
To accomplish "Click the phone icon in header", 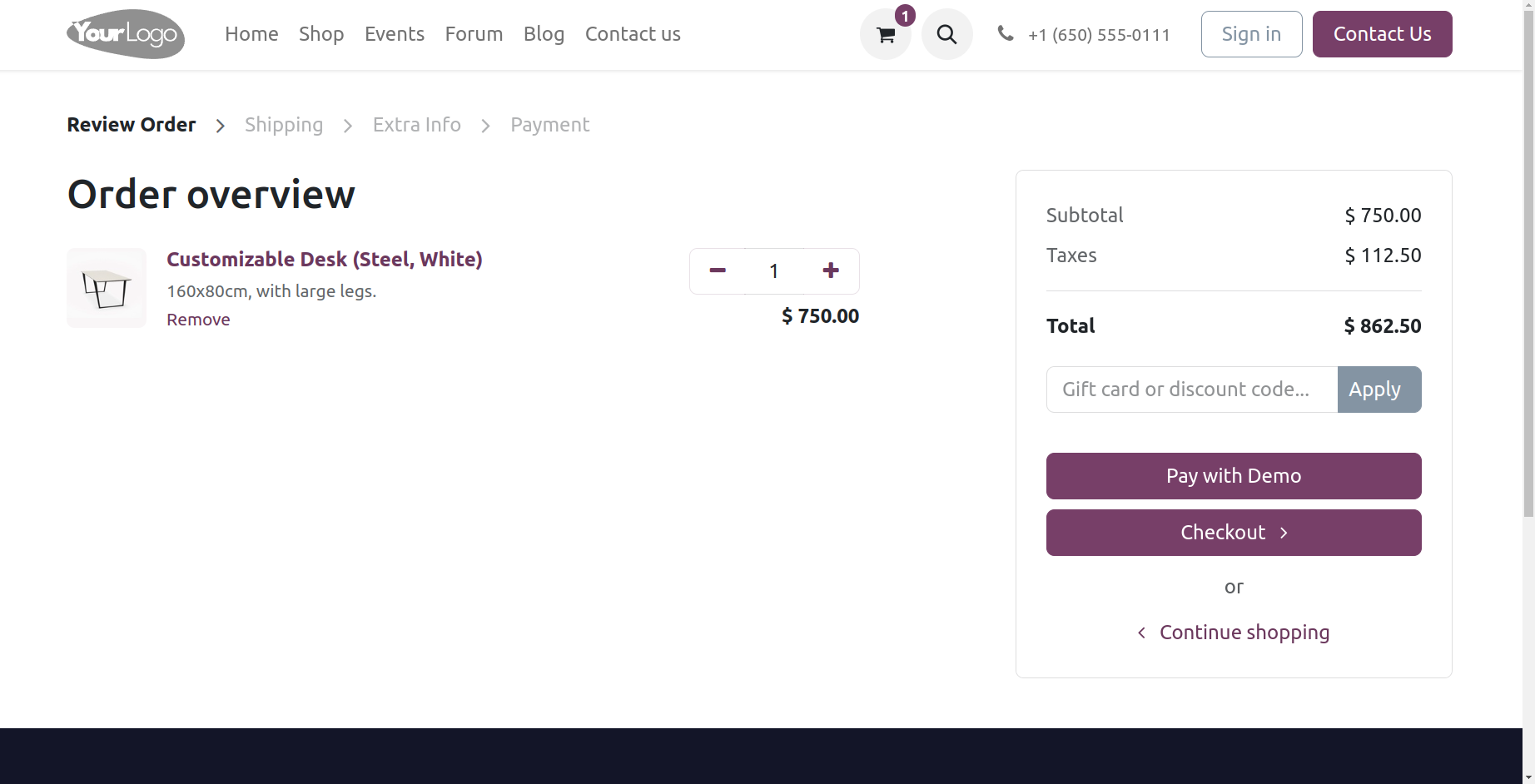I will click(x=1006, y=34).
